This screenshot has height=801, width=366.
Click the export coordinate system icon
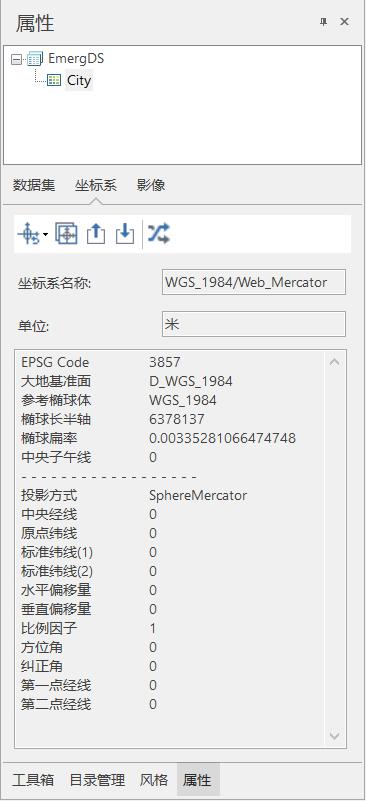(96, 234)
